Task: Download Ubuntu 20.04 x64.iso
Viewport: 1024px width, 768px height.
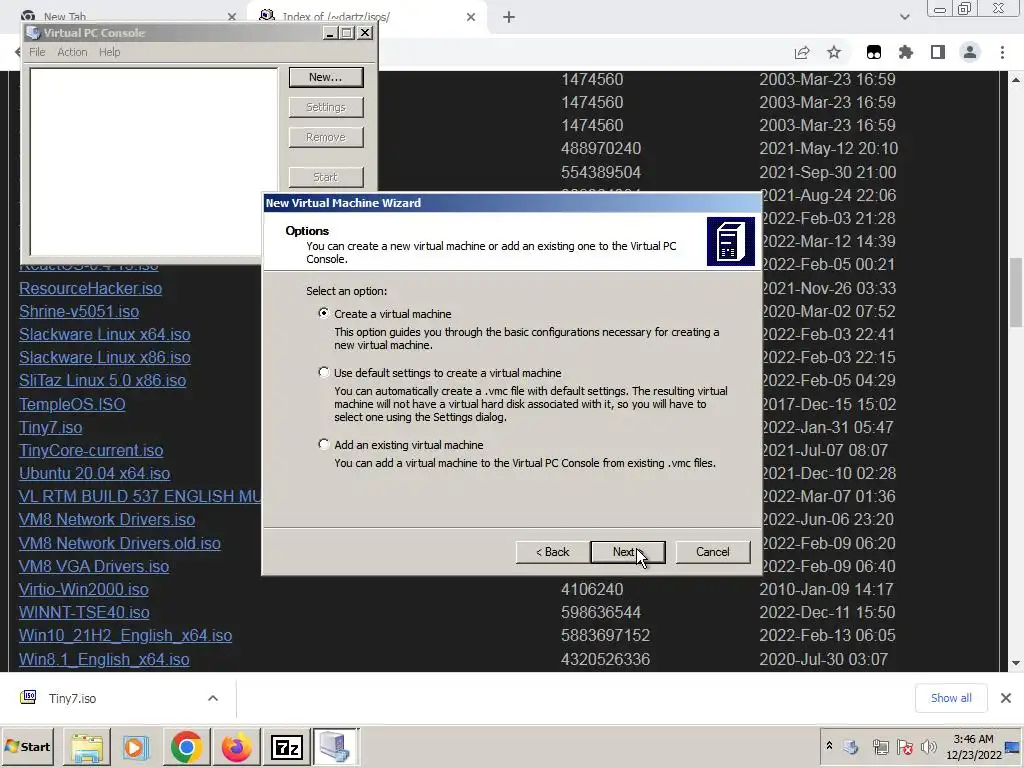Action: pos(94,473)
